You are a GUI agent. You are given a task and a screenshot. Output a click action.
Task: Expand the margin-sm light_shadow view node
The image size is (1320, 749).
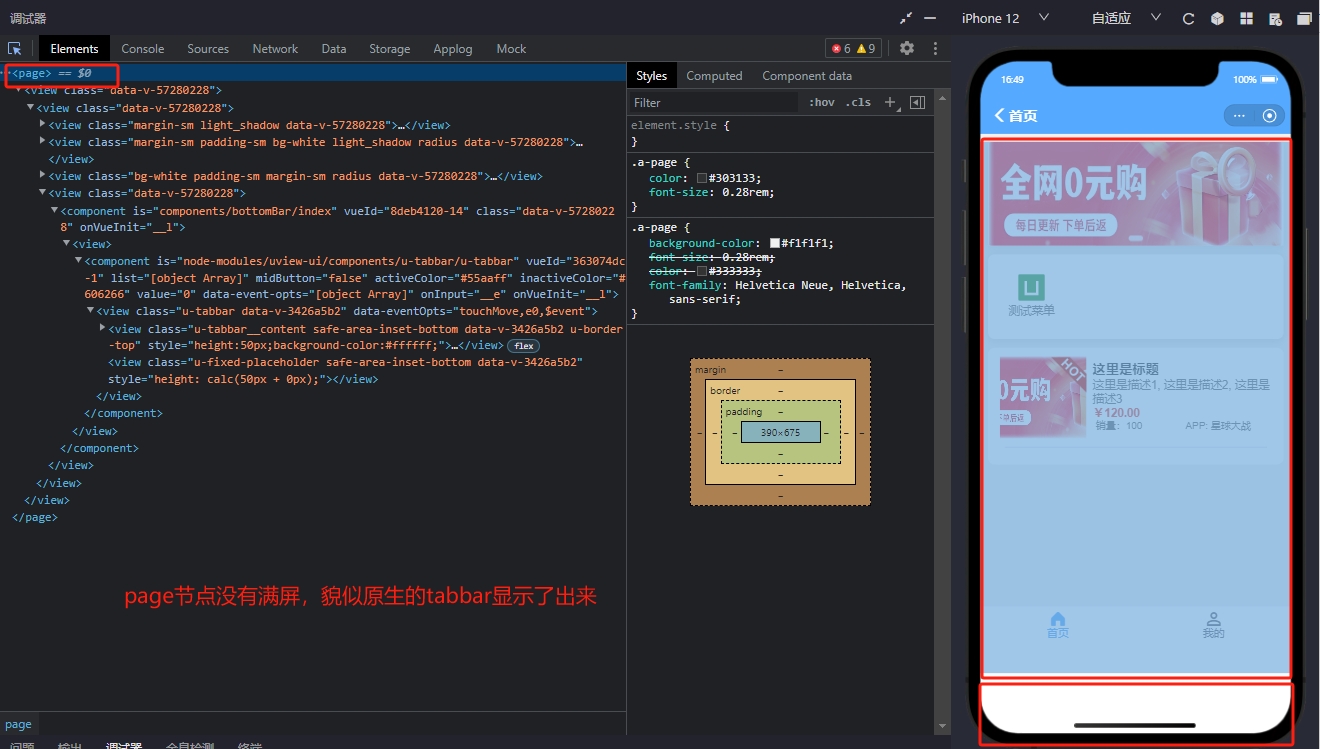43,124
